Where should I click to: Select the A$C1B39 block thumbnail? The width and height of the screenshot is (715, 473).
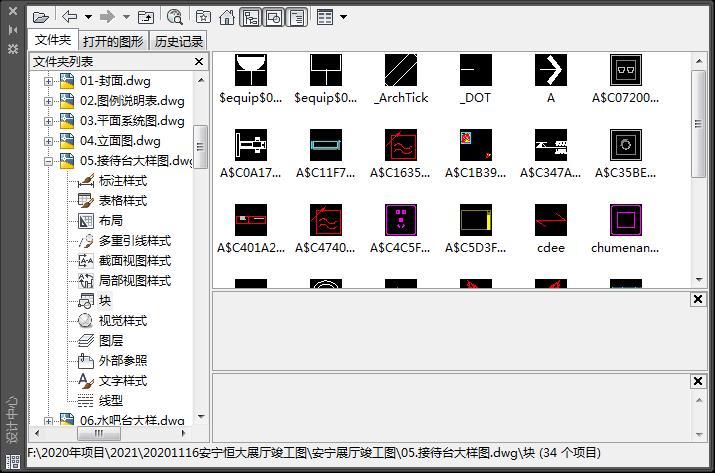click(x=476, y=145)
